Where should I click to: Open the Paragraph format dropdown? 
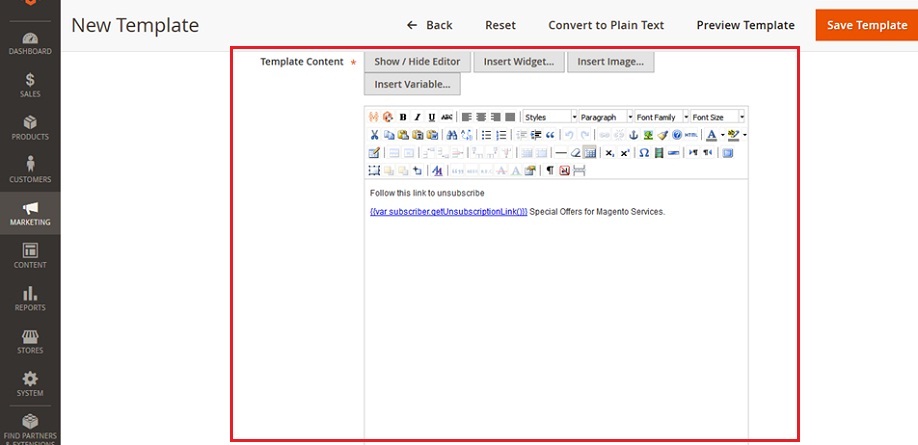click(x=607, y=117)
